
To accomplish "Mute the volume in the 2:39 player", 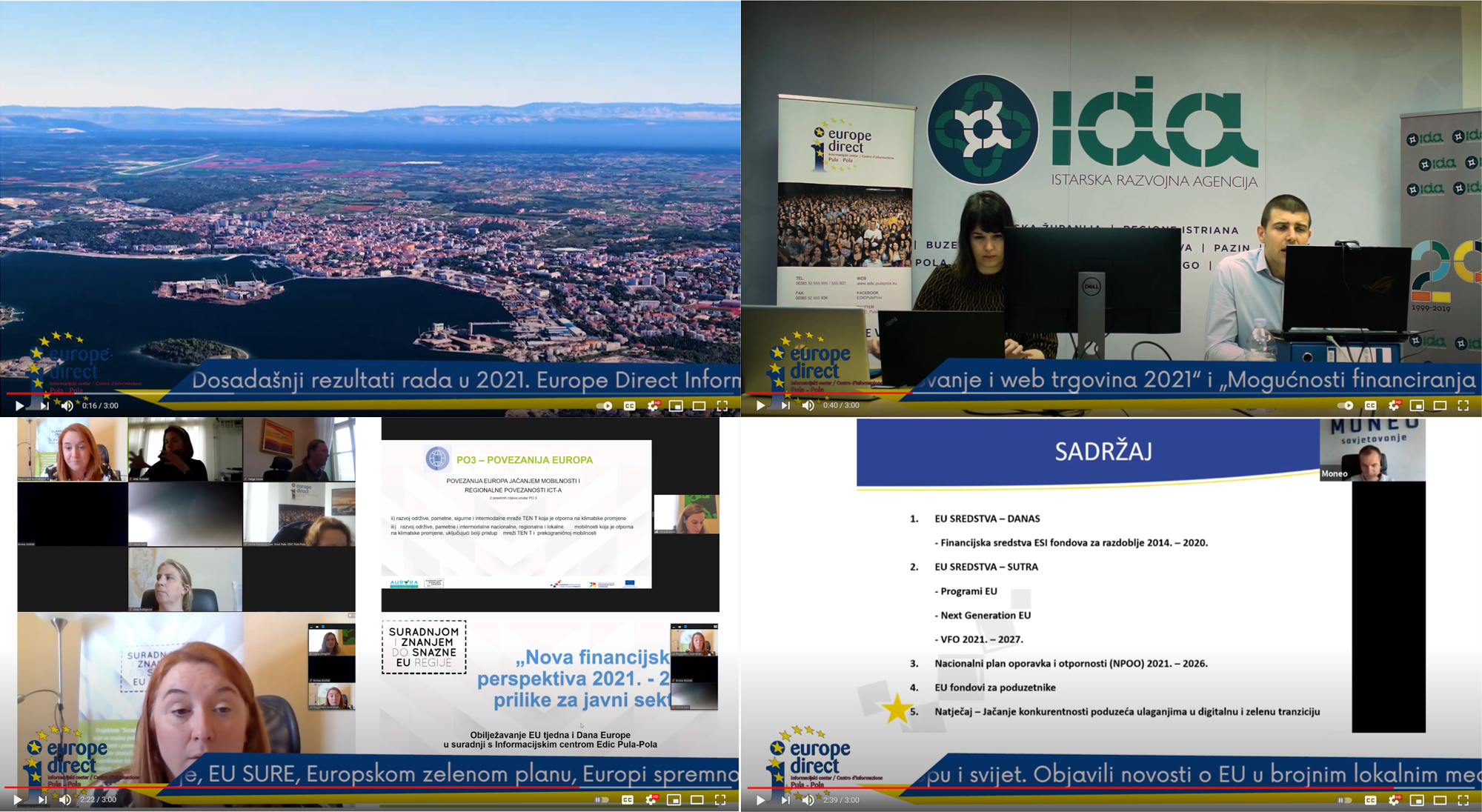I will [x=808, y=800].
